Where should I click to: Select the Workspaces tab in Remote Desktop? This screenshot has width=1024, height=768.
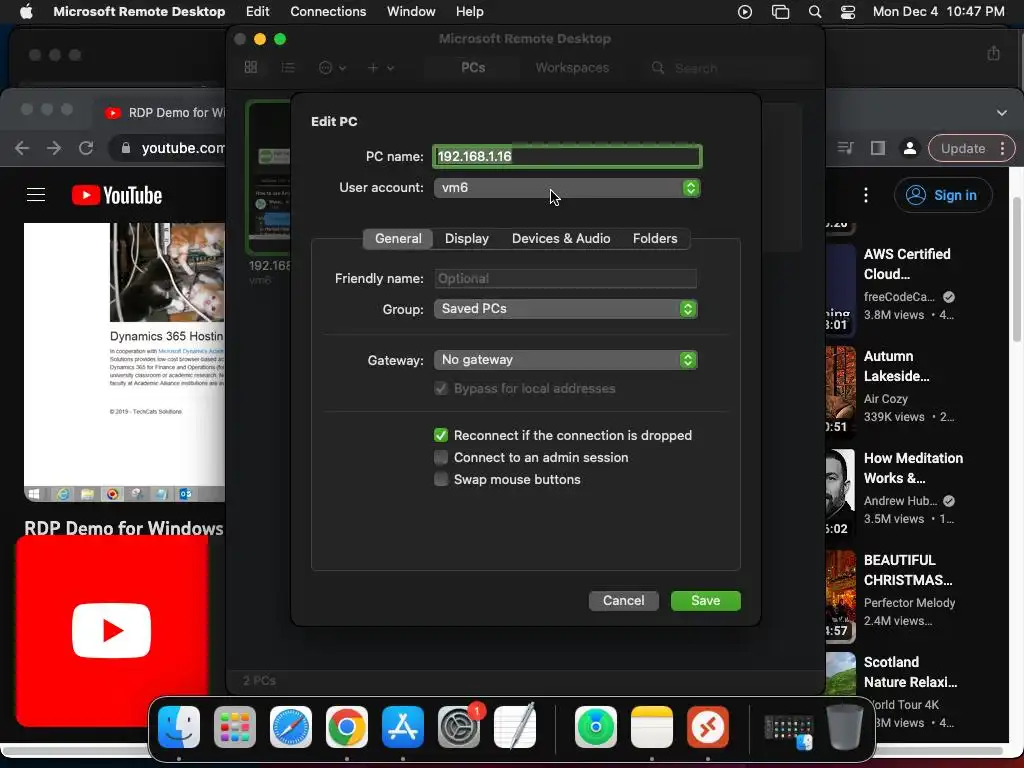(x=572, y=67)
